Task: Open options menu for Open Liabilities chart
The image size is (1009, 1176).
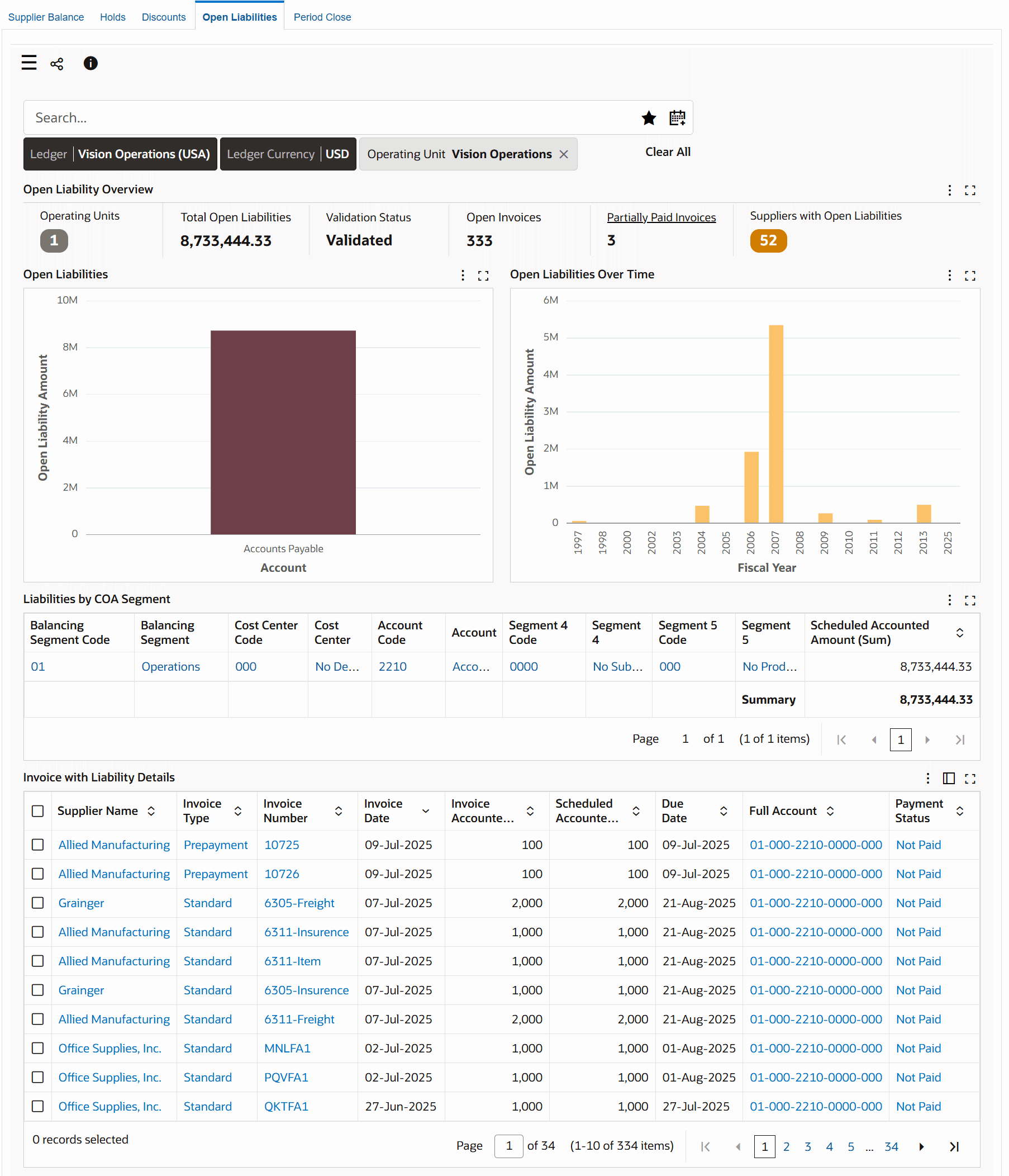Action: (x=463, y=275)
